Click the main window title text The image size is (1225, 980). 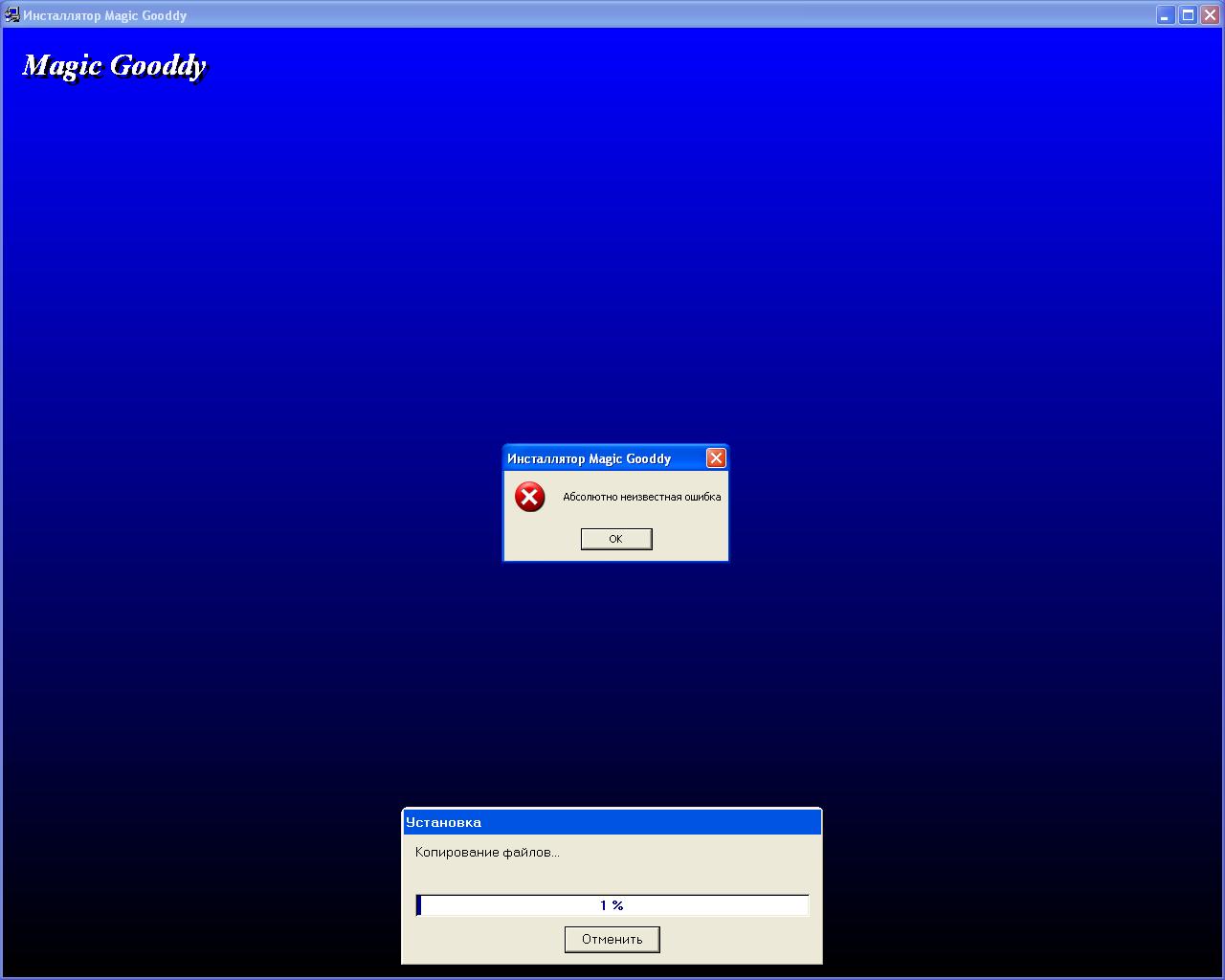(x=105, y=15)
